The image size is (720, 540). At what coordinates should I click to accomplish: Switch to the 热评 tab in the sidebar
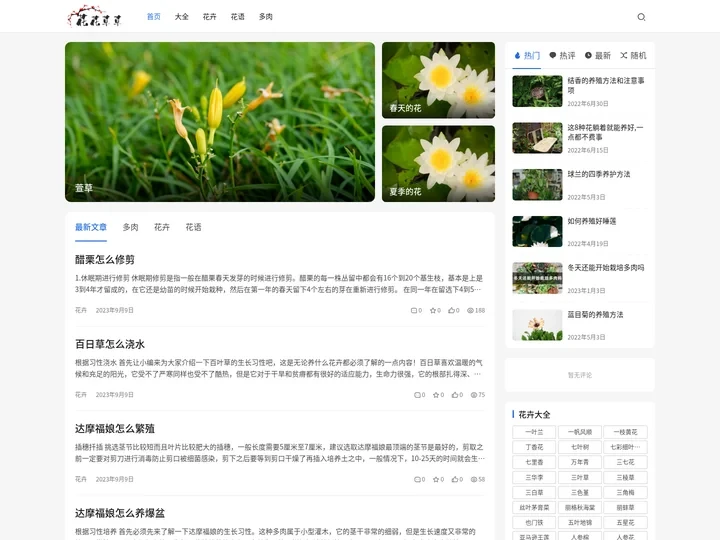(562, 56)
